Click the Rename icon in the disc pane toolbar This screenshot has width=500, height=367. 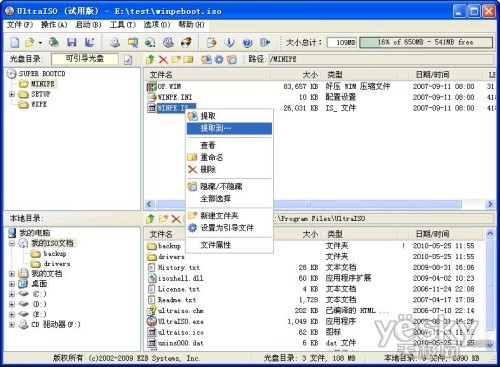(x=188, y=59)
